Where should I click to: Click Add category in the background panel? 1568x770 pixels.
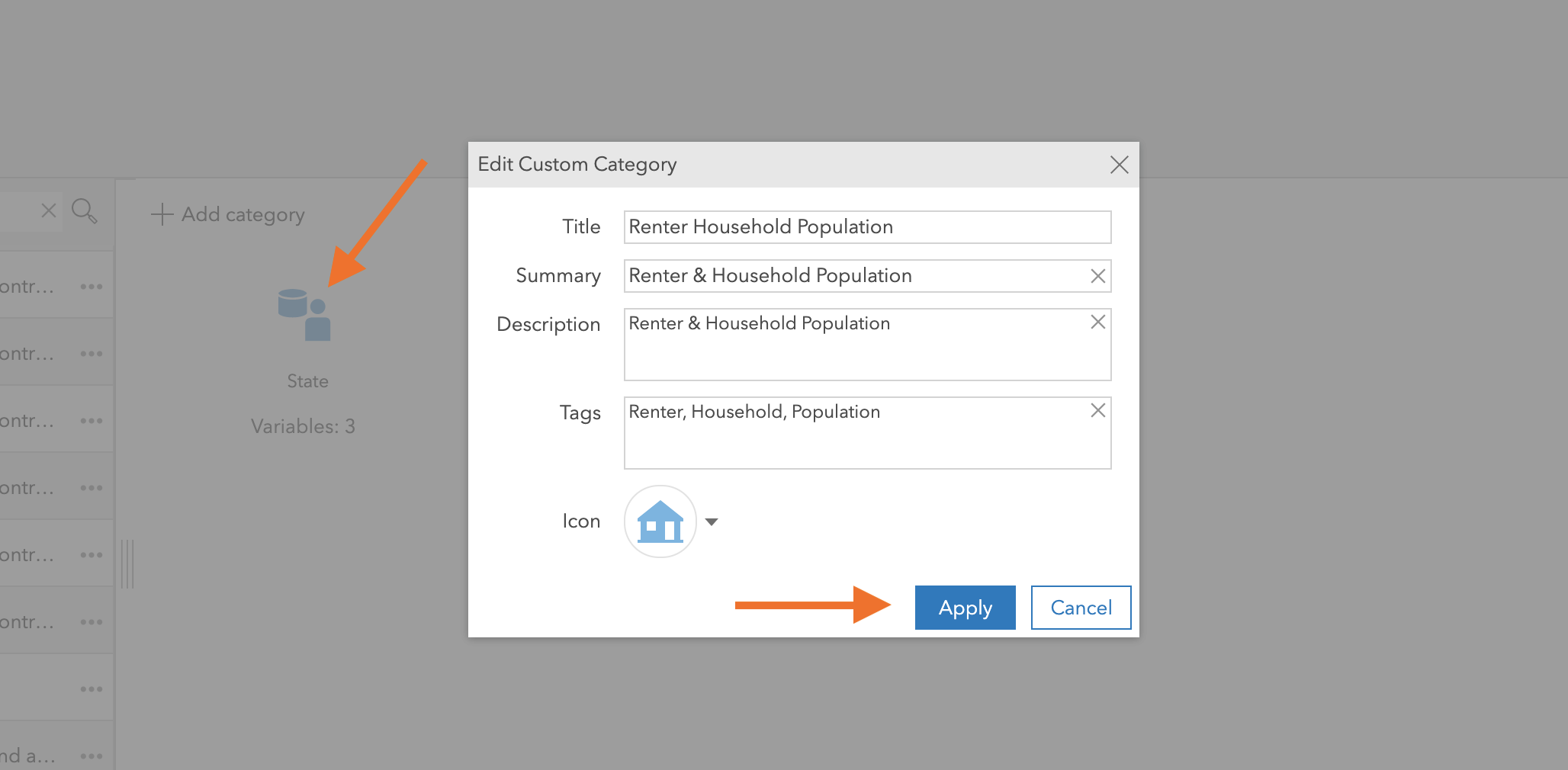click(228, 215)
